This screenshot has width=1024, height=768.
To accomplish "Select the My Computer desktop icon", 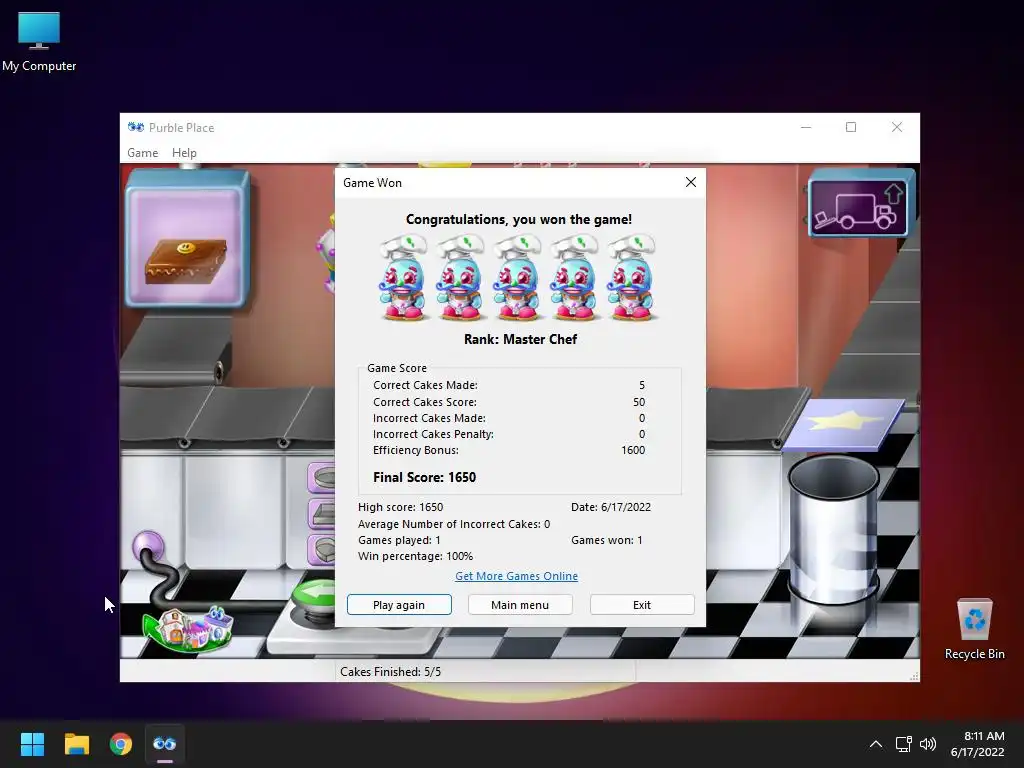I will pos(39,42).
